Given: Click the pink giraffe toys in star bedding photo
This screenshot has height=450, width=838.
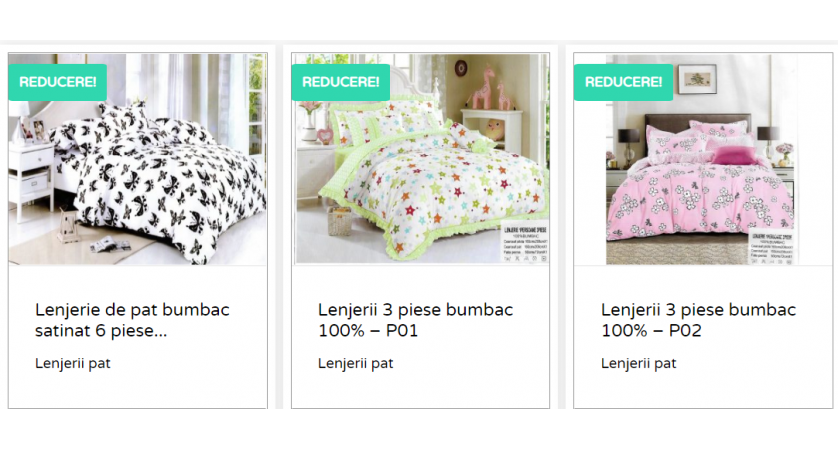Looking at the screenshot, I should pyautogui.click(x=492, y=88).
